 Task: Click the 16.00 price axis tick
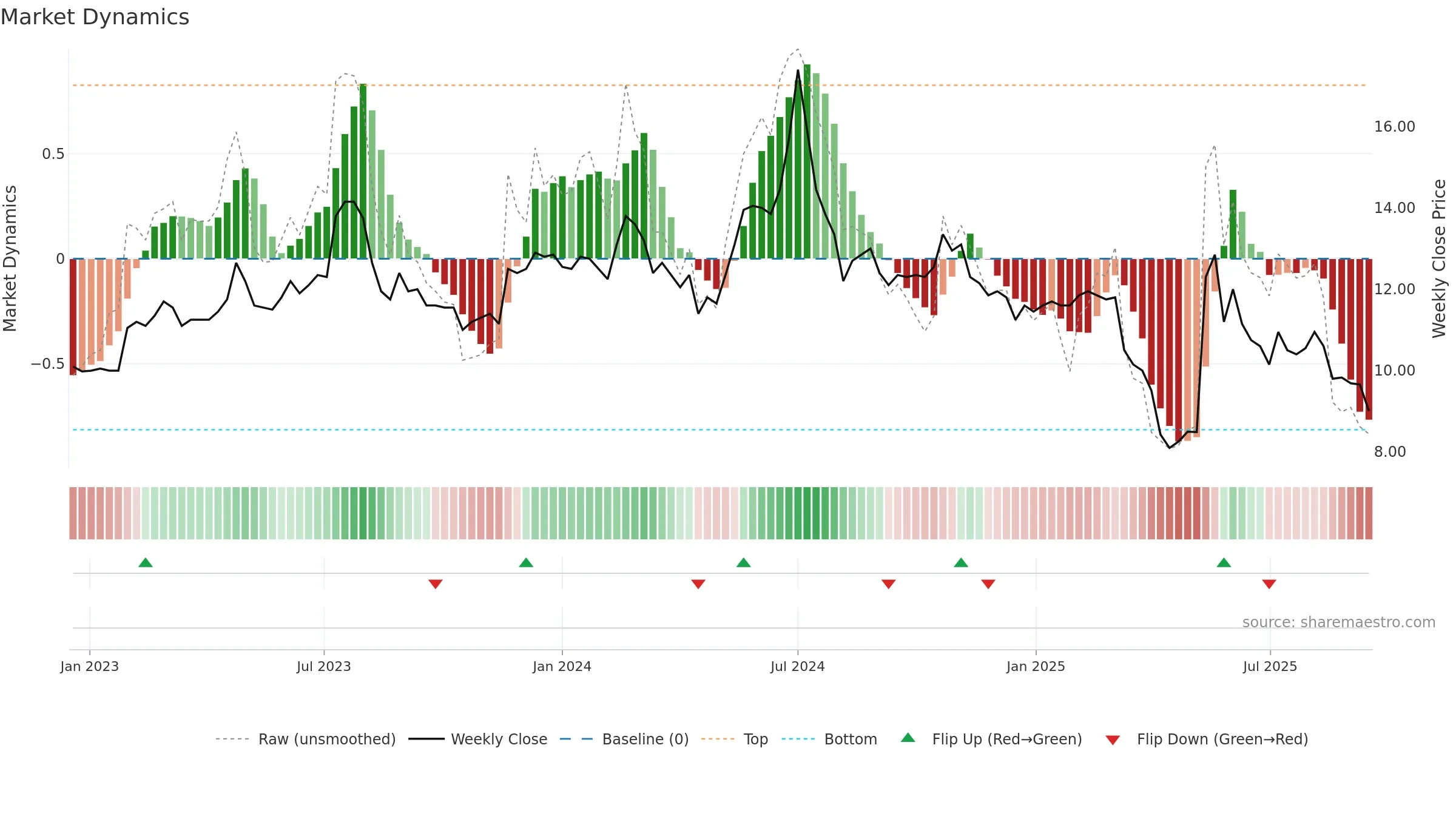(1394, 127)
